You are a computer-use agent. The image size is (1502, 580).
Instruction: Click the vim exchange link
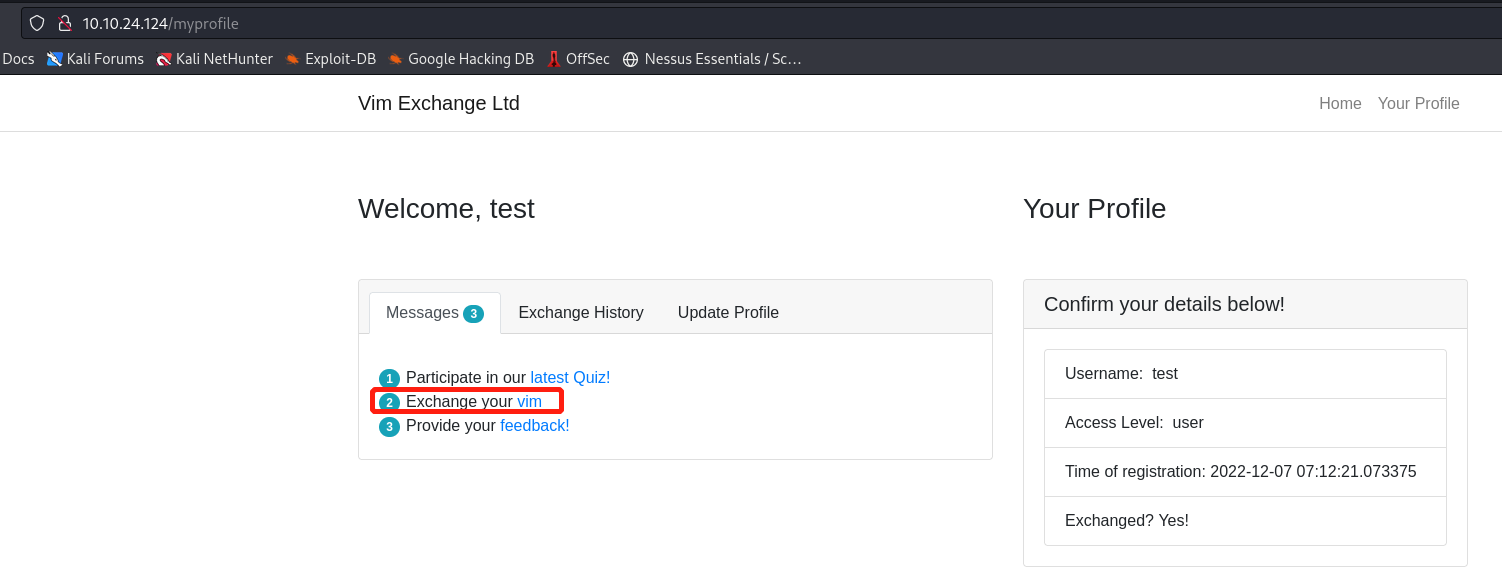coord(529,402)
